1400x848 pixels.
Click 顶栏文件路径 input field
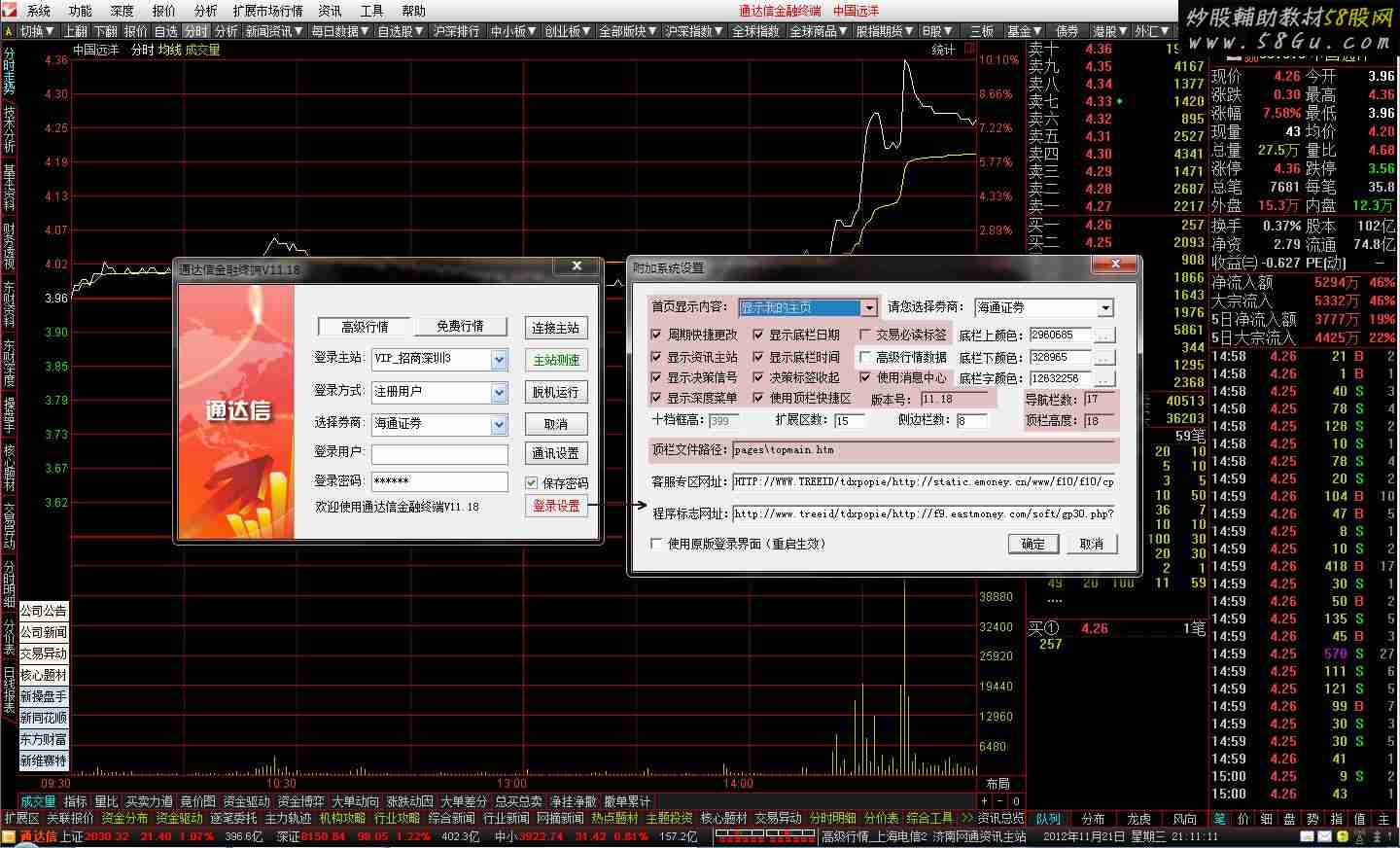point(924,450)
